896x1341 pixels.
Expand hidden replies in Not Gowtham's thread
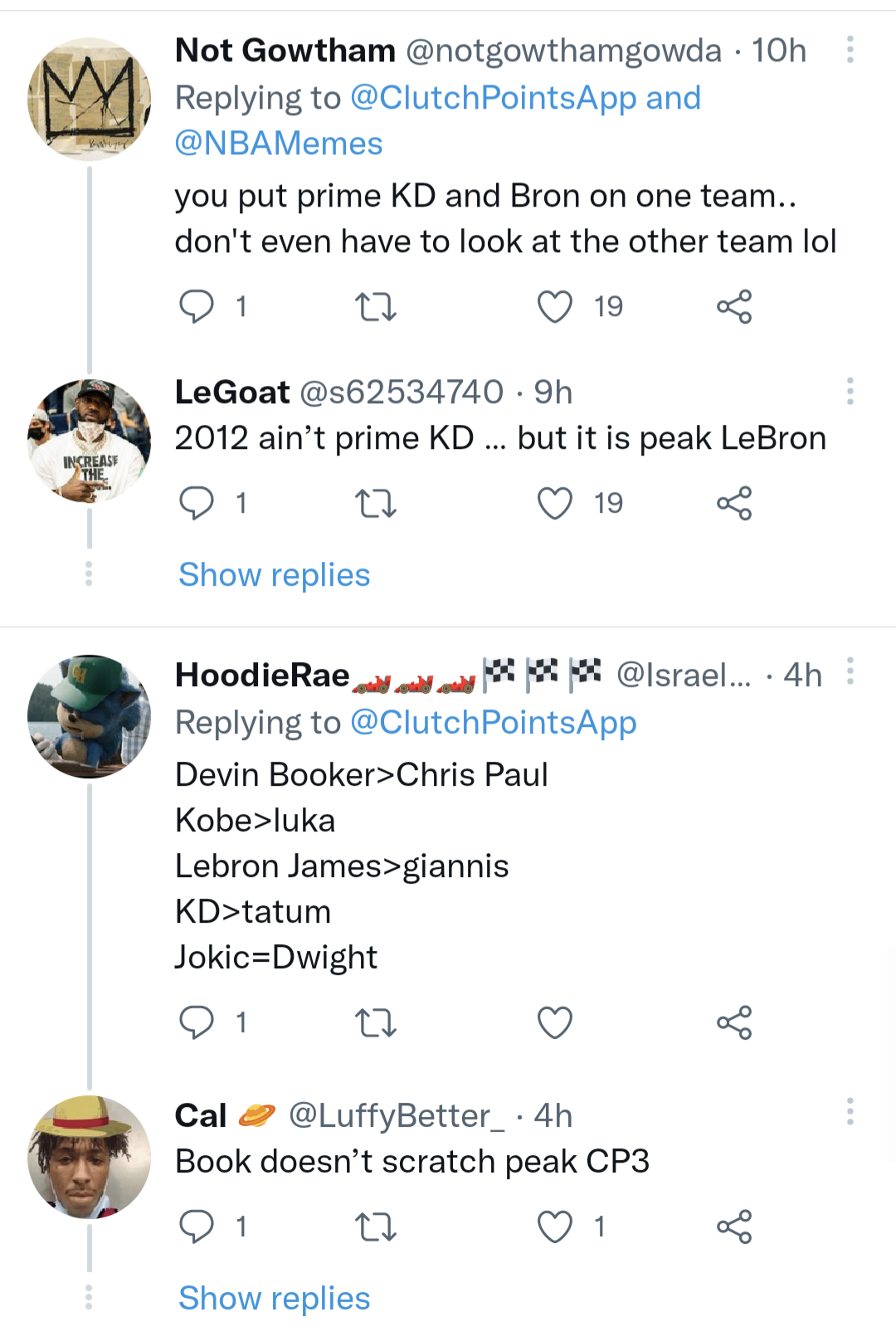coord(89,574)
